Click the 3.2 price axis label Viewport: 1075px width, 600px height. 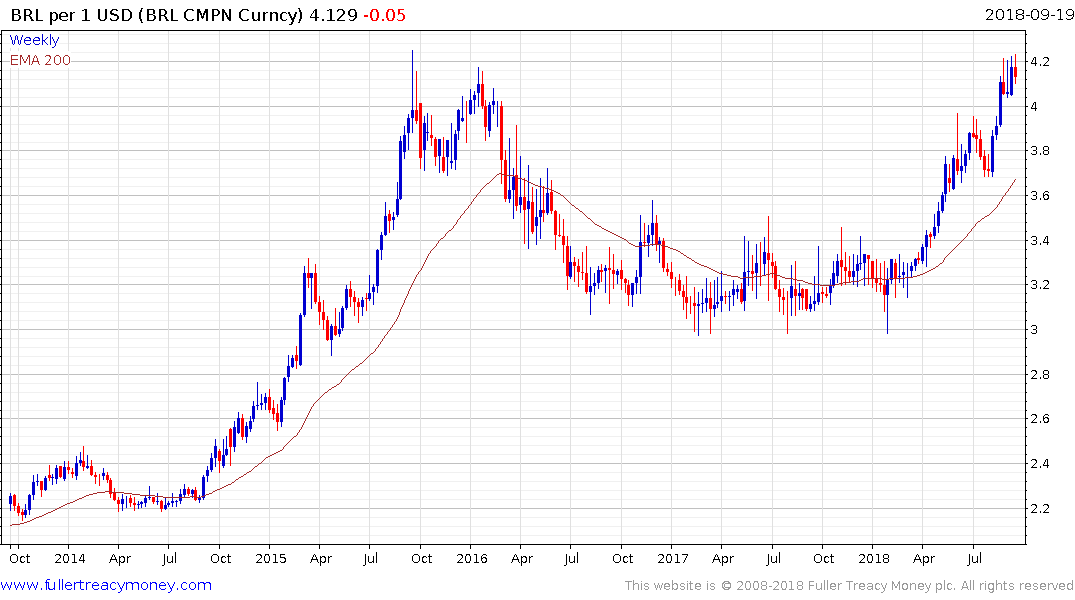tap(1040, 285)
